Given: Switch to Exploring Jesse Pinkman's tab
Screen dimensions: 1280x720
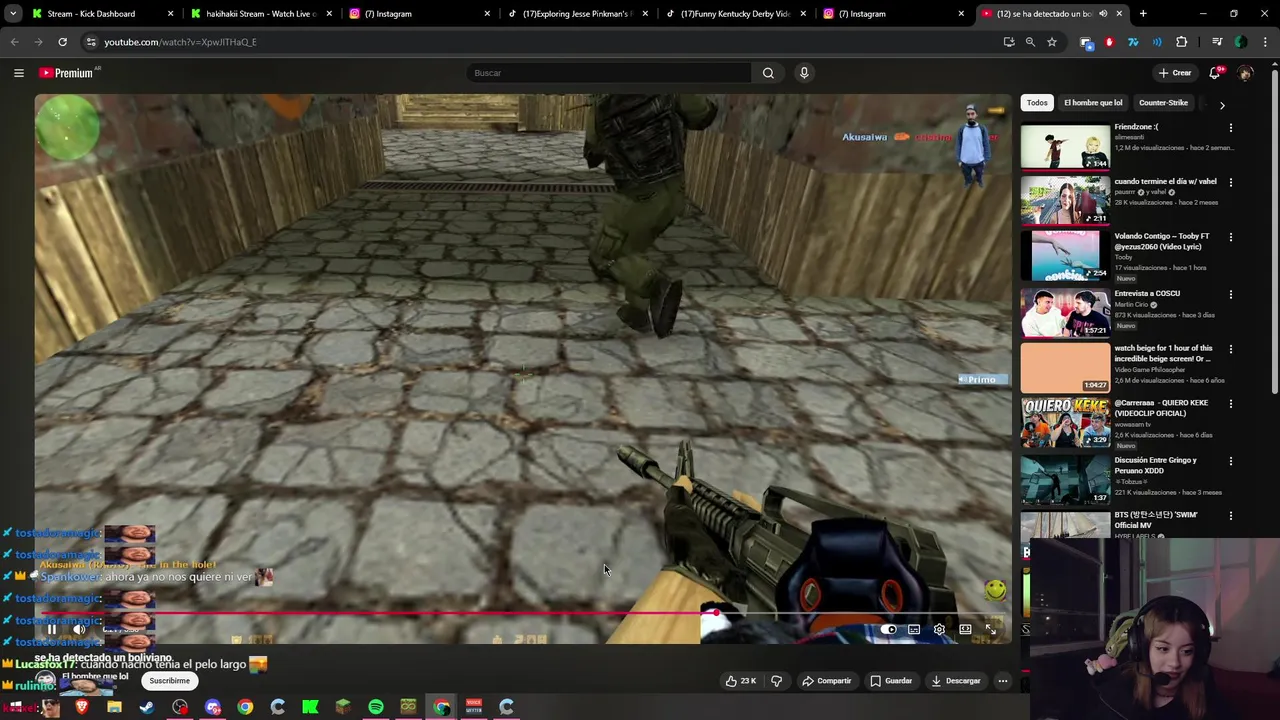Looking at the screenshot, I should (x=578, y=14).
